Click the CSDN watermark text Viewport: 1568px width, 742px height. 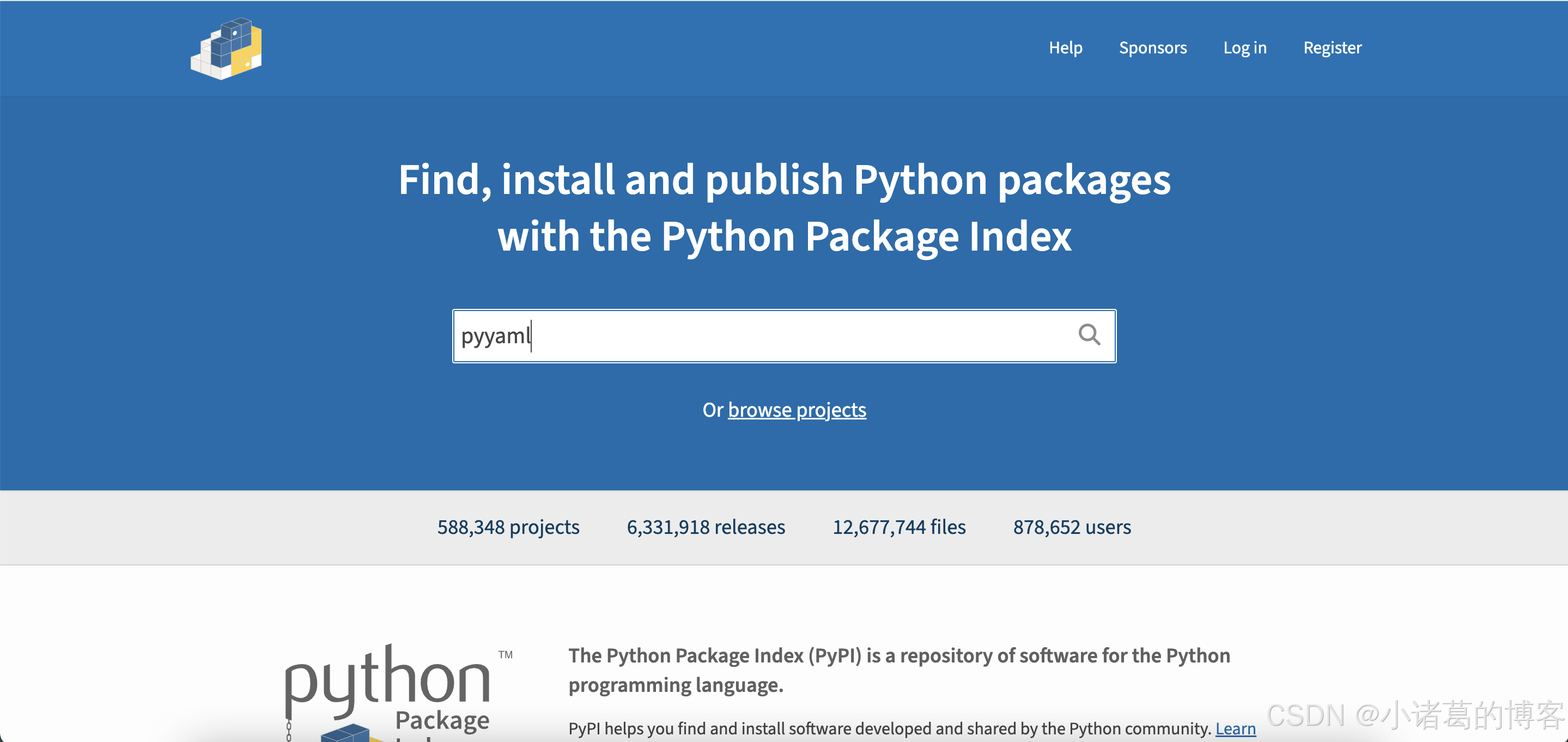click(x=1413, y=715)
